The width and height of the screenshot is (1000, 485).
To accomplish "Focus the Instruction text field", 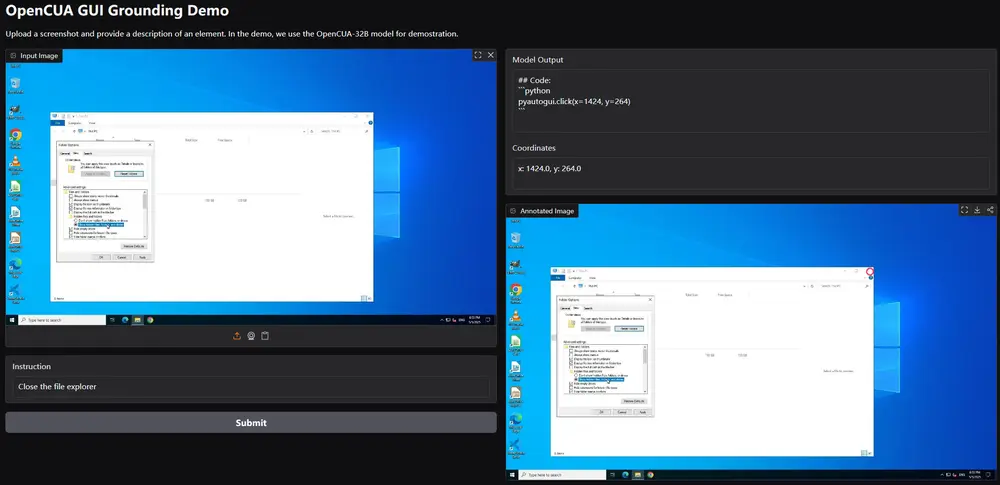I will (x=250, y=387).
